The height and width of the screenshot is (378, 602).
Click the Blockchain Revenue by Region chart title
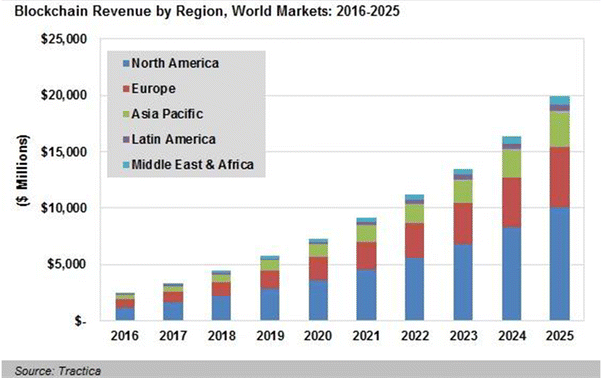pyautogui.click(x=207, y=11)
